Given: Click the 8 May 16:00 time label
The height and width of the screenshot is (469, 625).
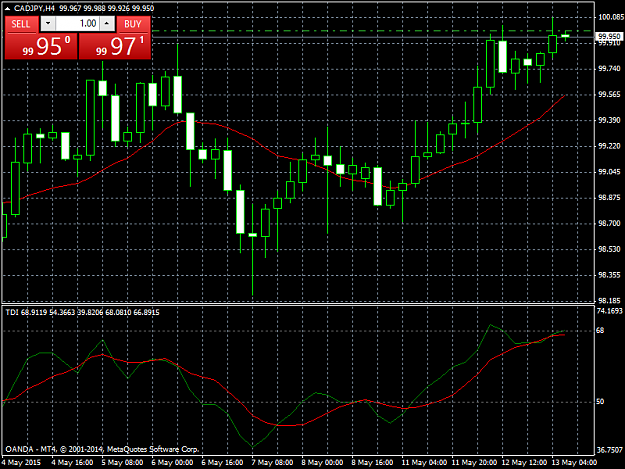Looking at the screenshot, I should pos(372,463).
